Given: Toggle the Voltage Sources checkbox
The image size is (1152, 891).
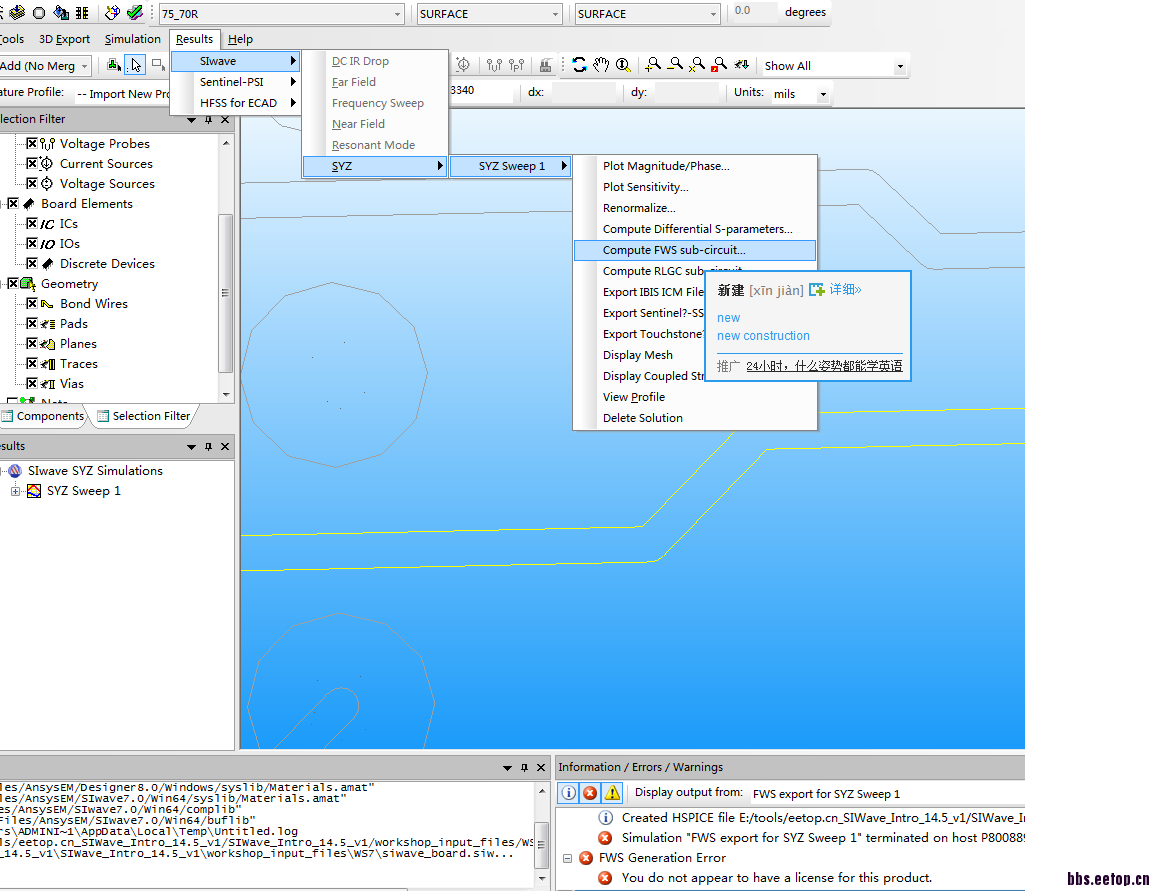Looking at the screenshot, I should [32, 183].
